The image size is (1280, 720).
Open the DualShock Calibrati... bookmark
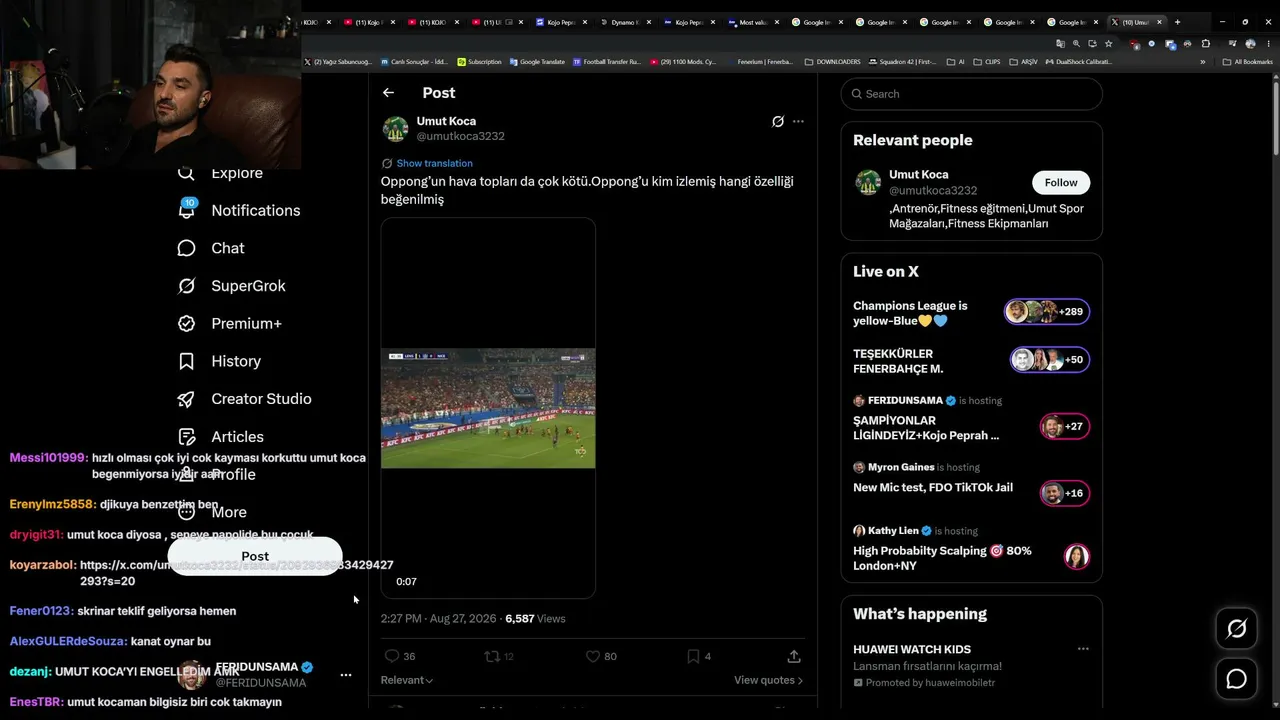[x=1078, y=62]
